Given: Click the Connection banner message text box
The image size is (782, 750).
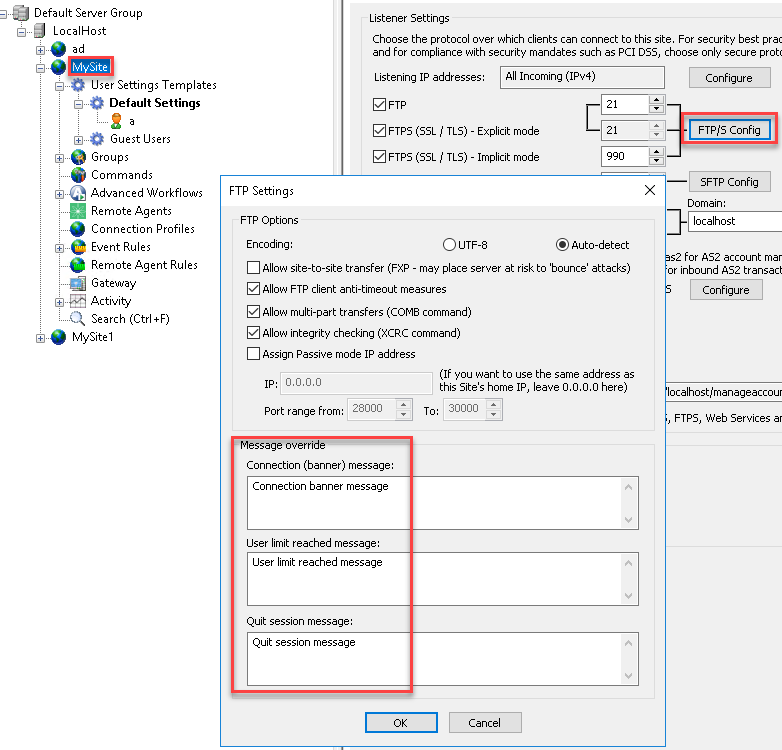Looking at the screenshot, I should (435, 502).
